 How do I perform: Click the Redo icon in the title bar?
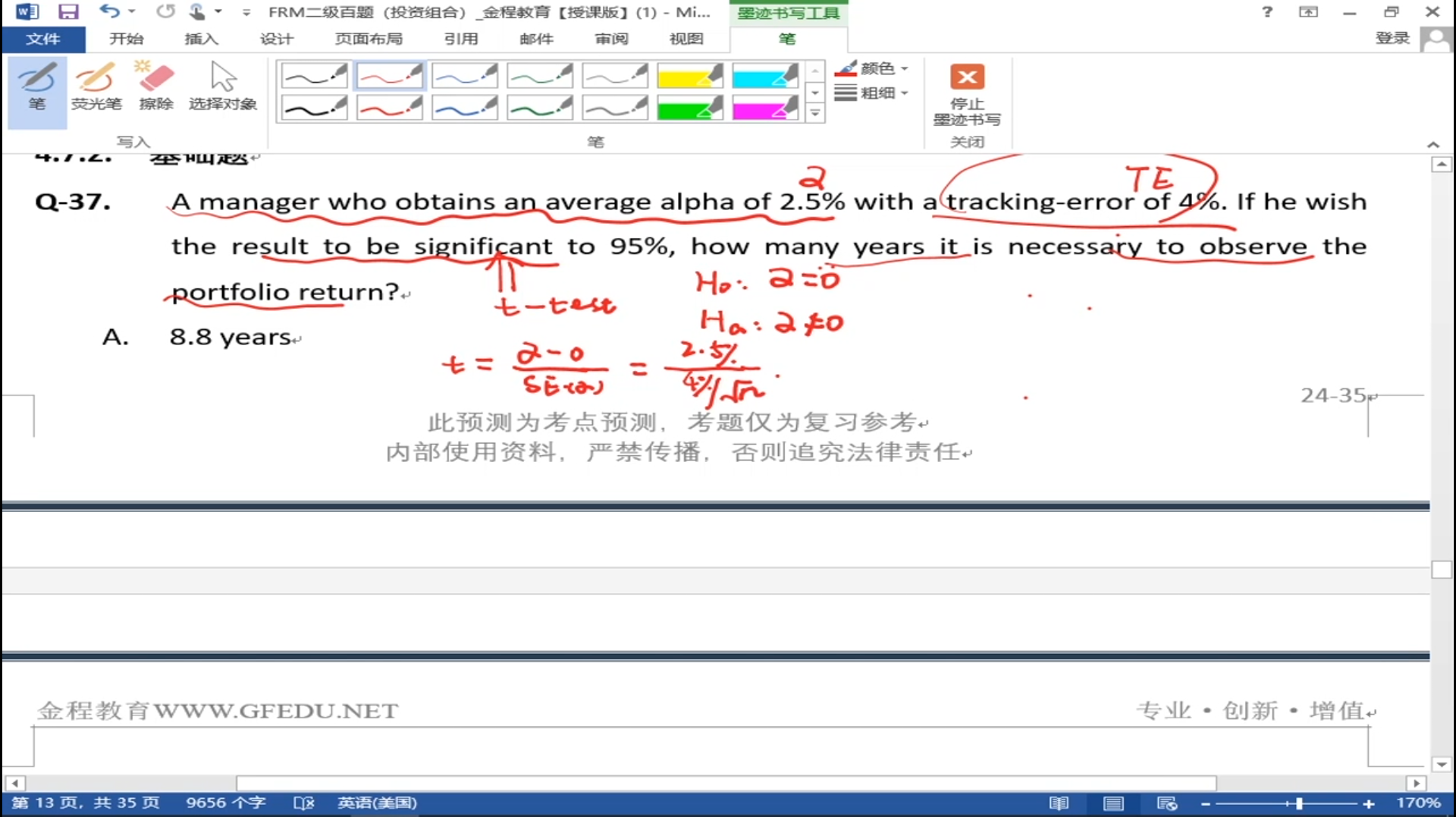[165, 11]
